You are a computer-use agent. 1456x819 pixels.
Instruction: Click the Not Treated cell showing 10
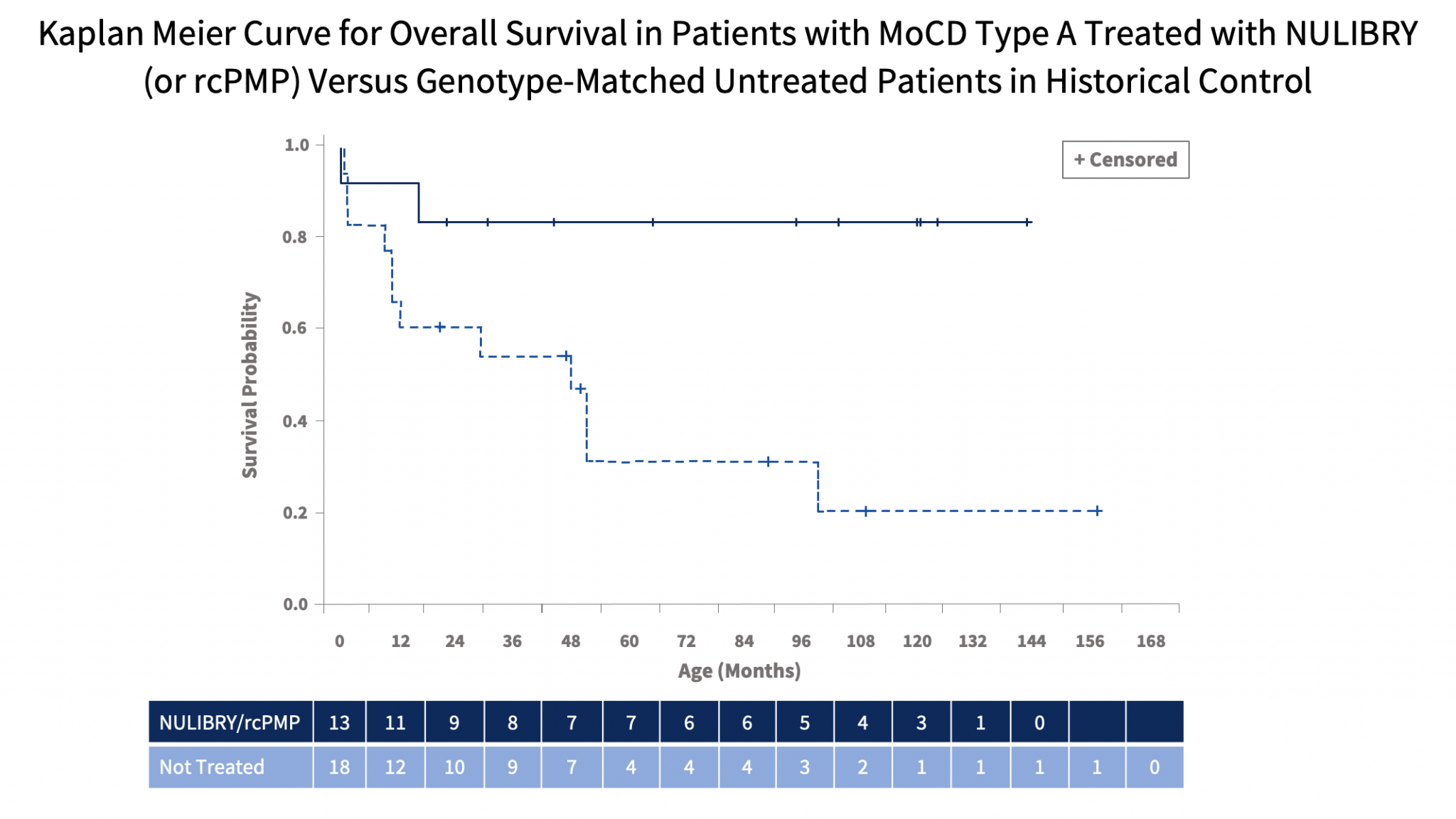click(454, 767)
